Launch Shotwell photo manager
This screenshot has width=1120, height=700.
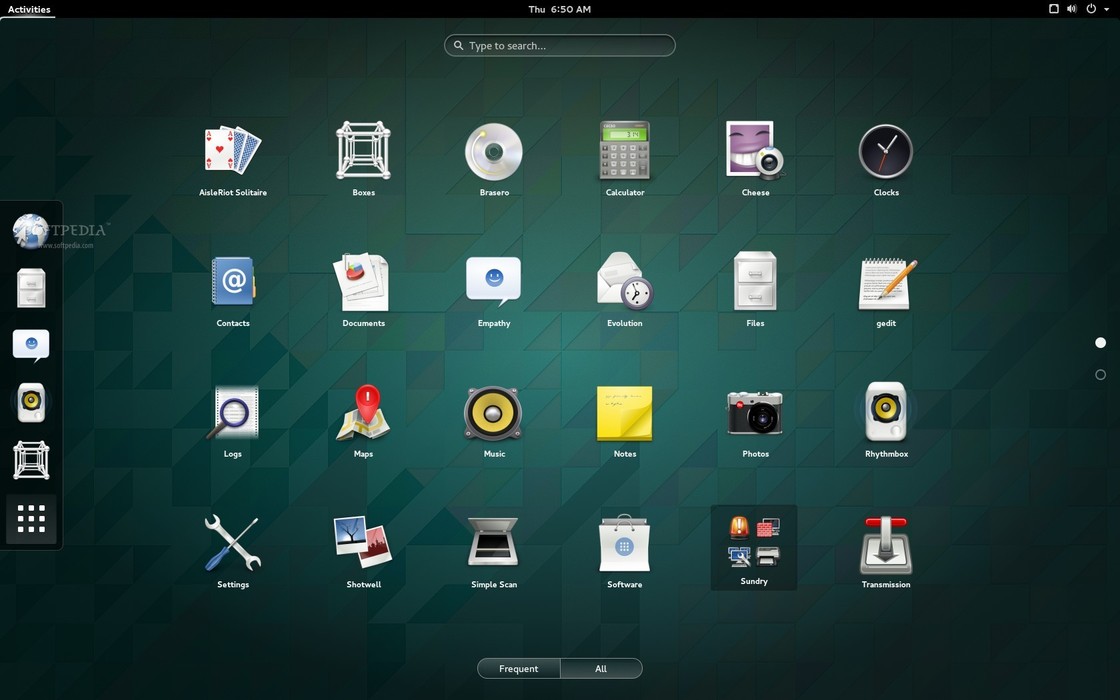pos(363,552)
